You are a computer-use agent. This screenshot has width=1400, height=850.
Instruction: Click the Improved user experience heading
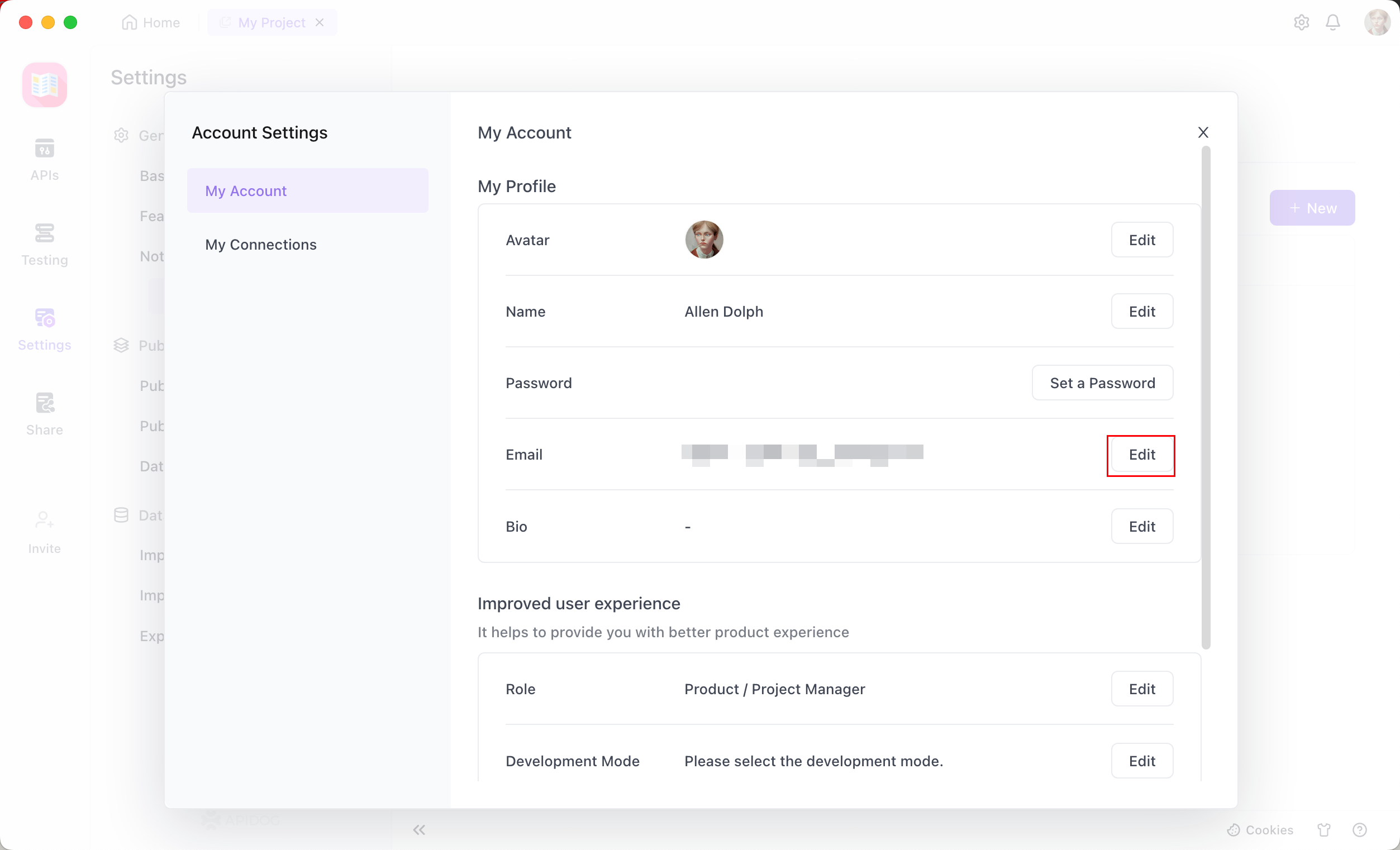click(x=578, y=603)
